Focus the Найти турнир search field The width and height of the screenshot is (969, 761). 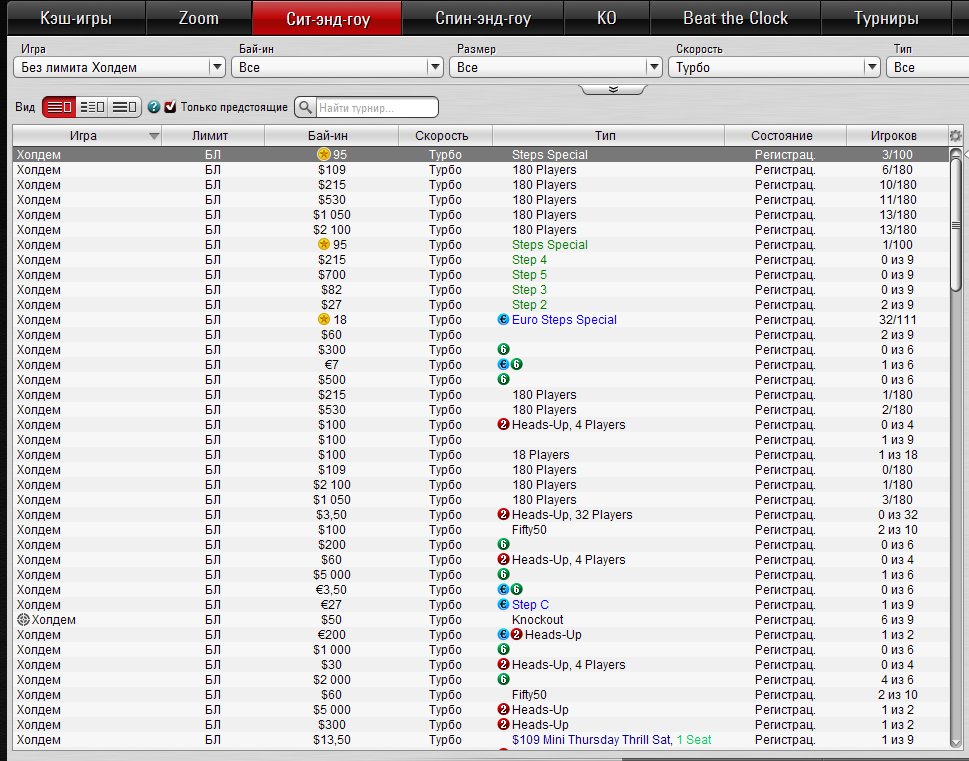(377, 108)
